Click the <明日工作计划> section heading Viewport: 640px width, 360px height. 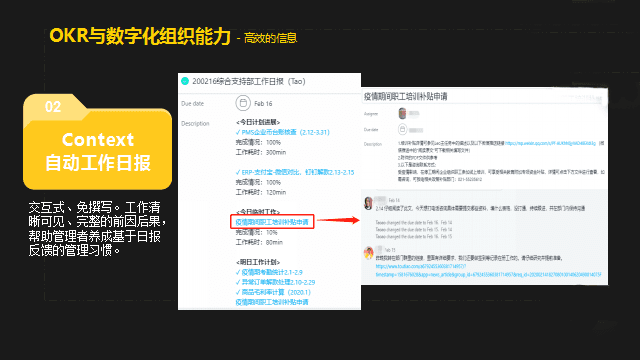[258, 262]
